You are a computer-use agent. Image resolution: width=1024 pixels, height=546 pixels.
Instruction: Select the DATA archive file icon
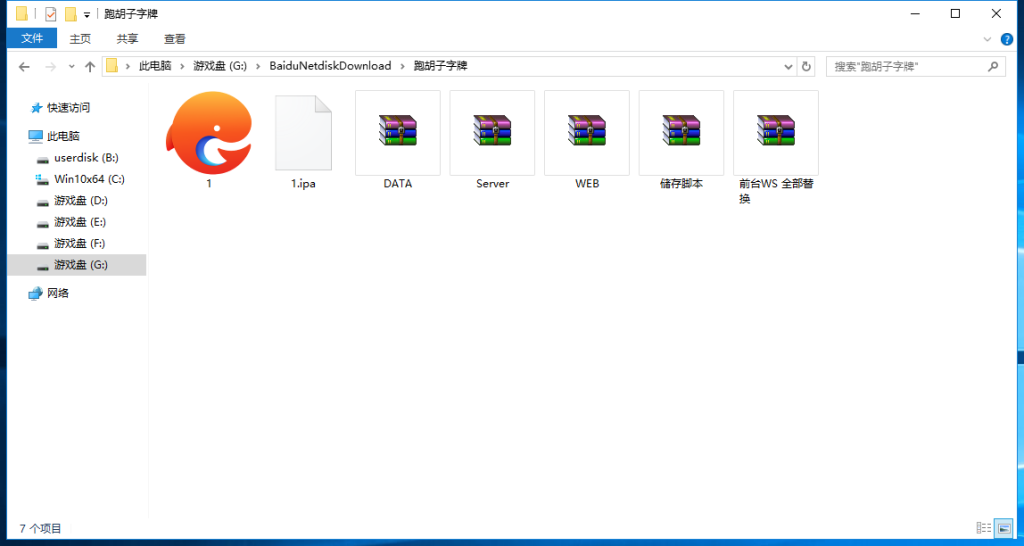[398, 133]
